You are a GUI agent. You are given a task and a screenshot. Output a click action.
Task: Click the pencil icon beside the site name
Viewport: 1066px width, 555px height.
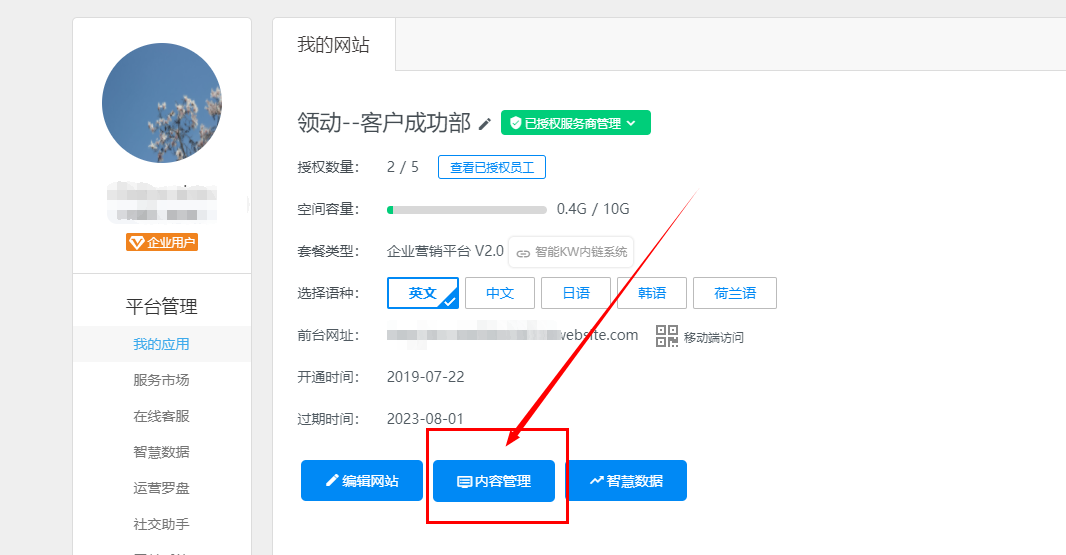coord(485,124)
